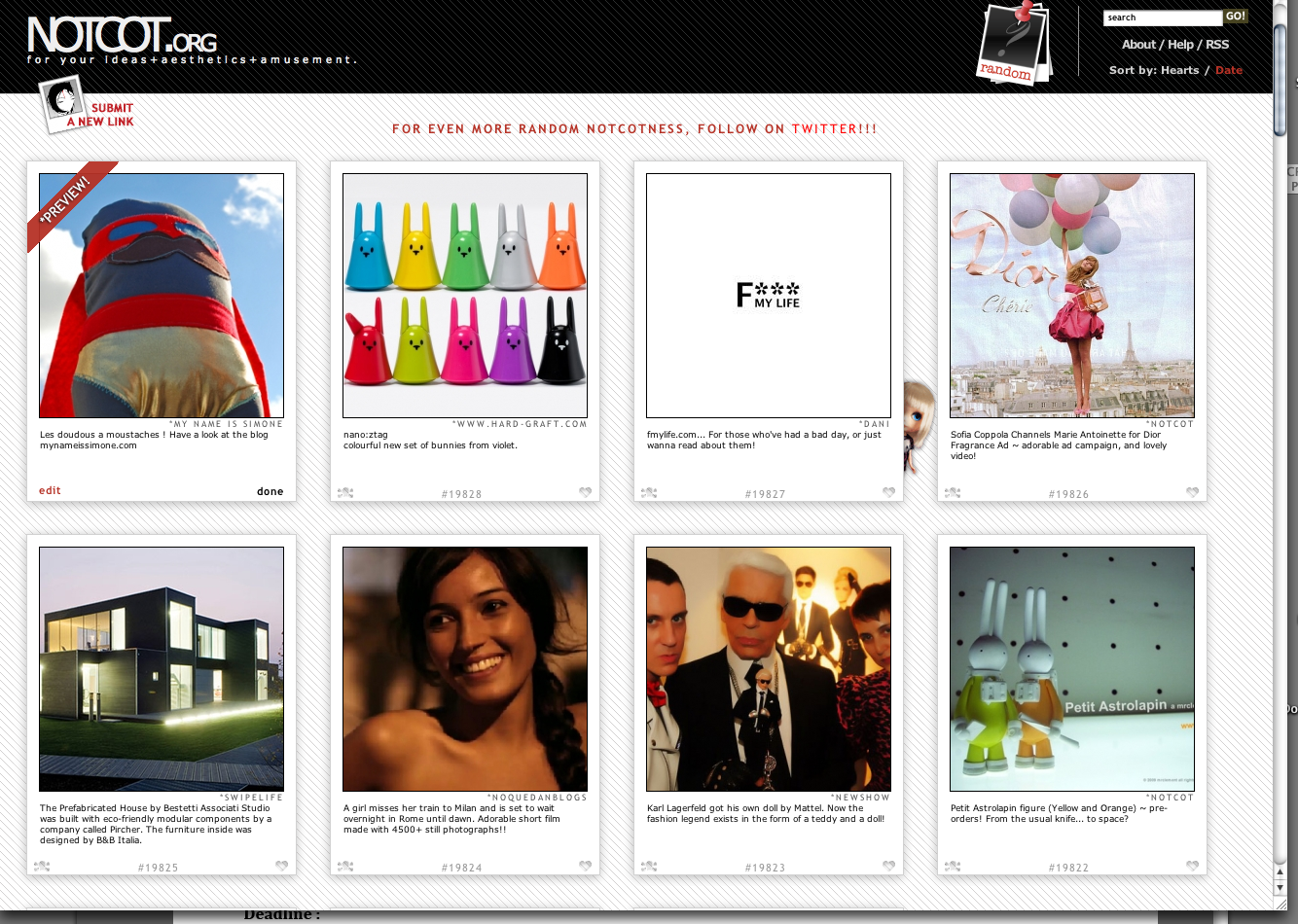This screenshot has width=1298, height=924.
Task: Open *NOTCOT label on Dior post
Action: (x=1171, y=424)
